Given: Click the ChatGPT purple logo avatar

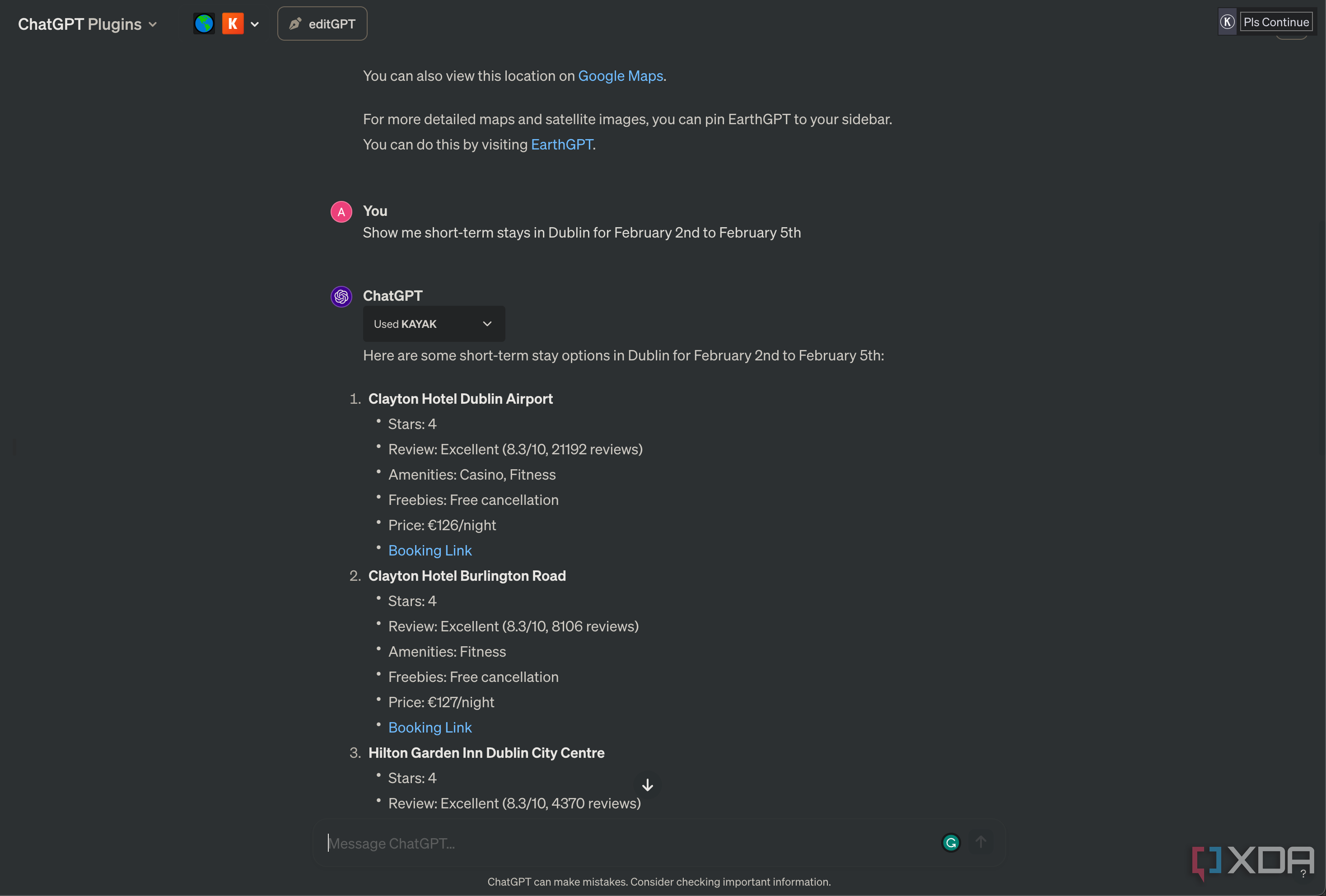Looking at the screenshot, I should [341, 296].
